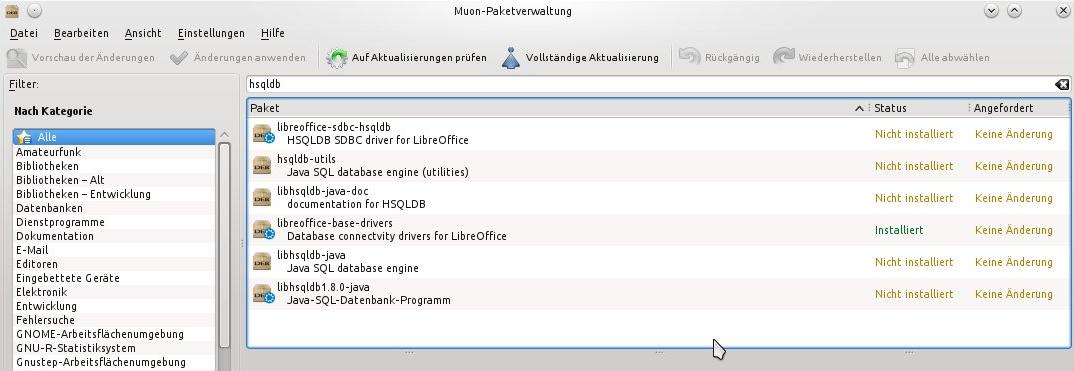1074x371 pixels.
Task: Click Auf Aktualisierungen prüfen button label
Action: pos(419,57)
